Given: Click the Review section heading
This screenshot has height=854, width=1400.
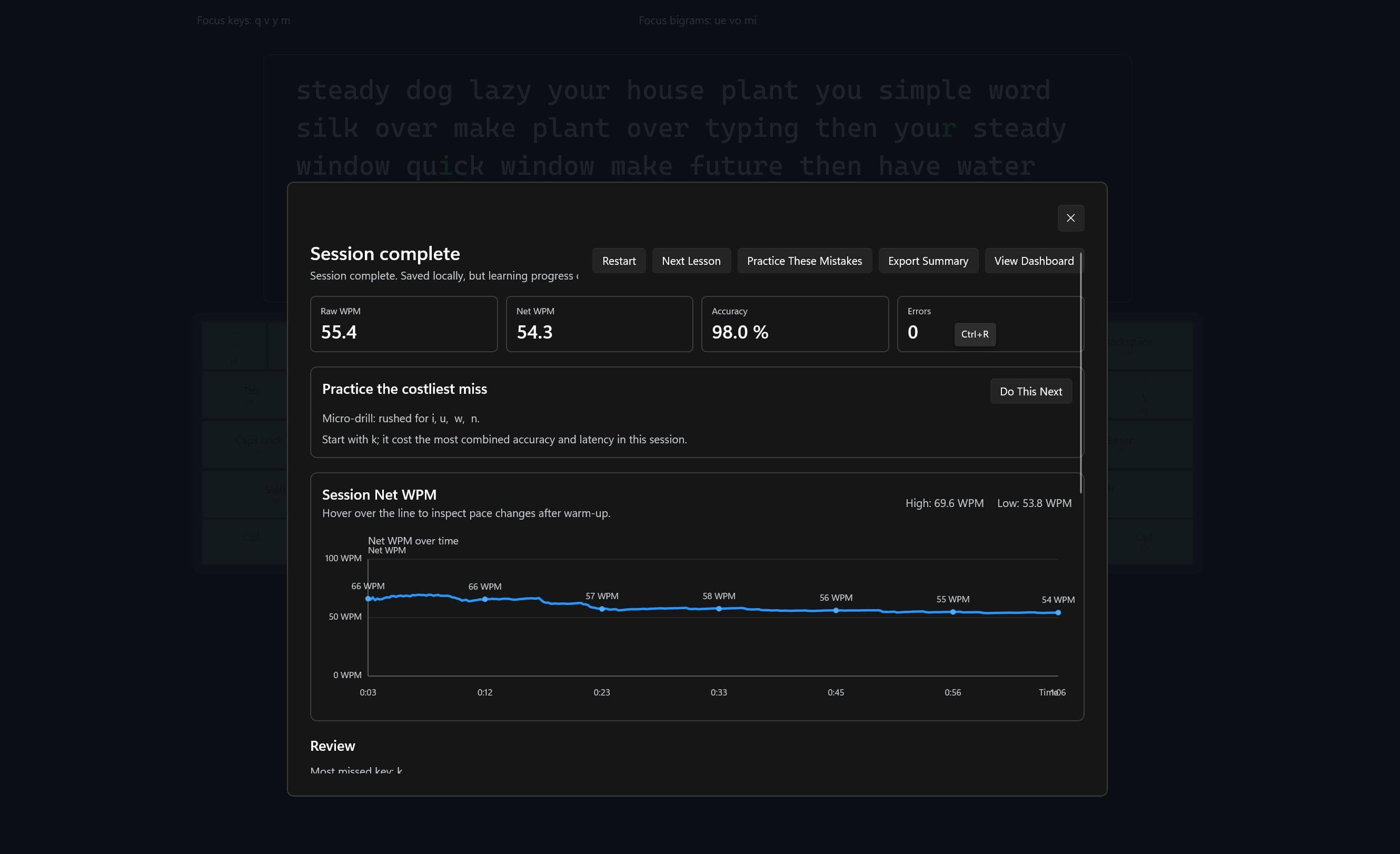Looking at the screenshot, I should (332, 746).
